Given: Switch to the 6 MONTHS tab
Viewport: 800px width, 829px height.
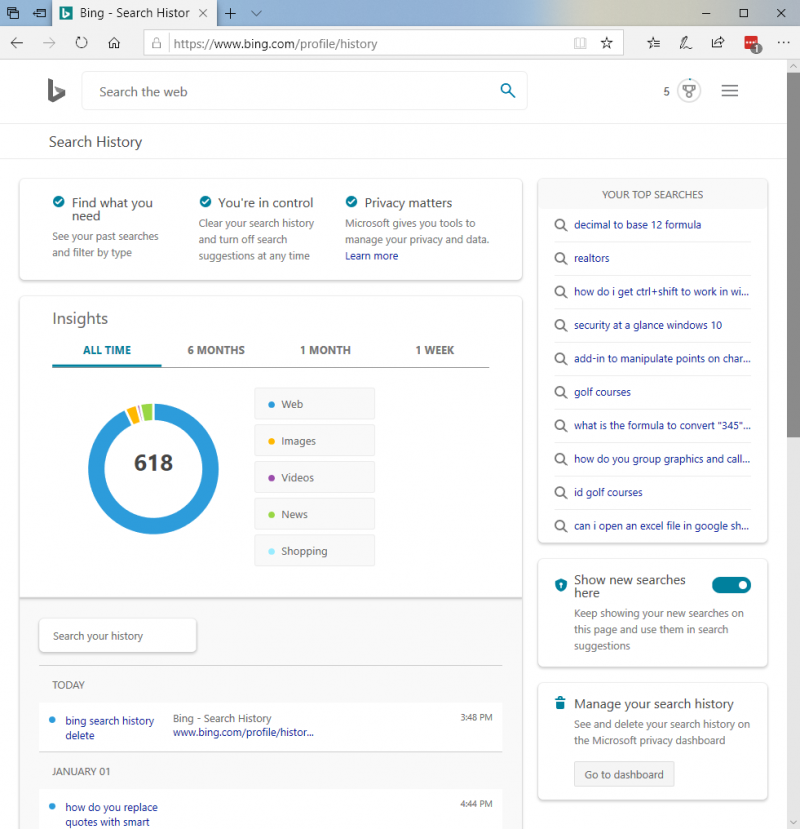Looking at the screenshot, I should click(216, 350).
